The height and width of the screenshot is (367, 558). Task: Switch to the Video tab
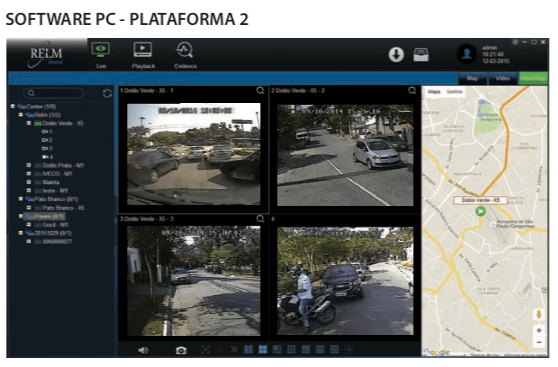[x=502, y=78]
